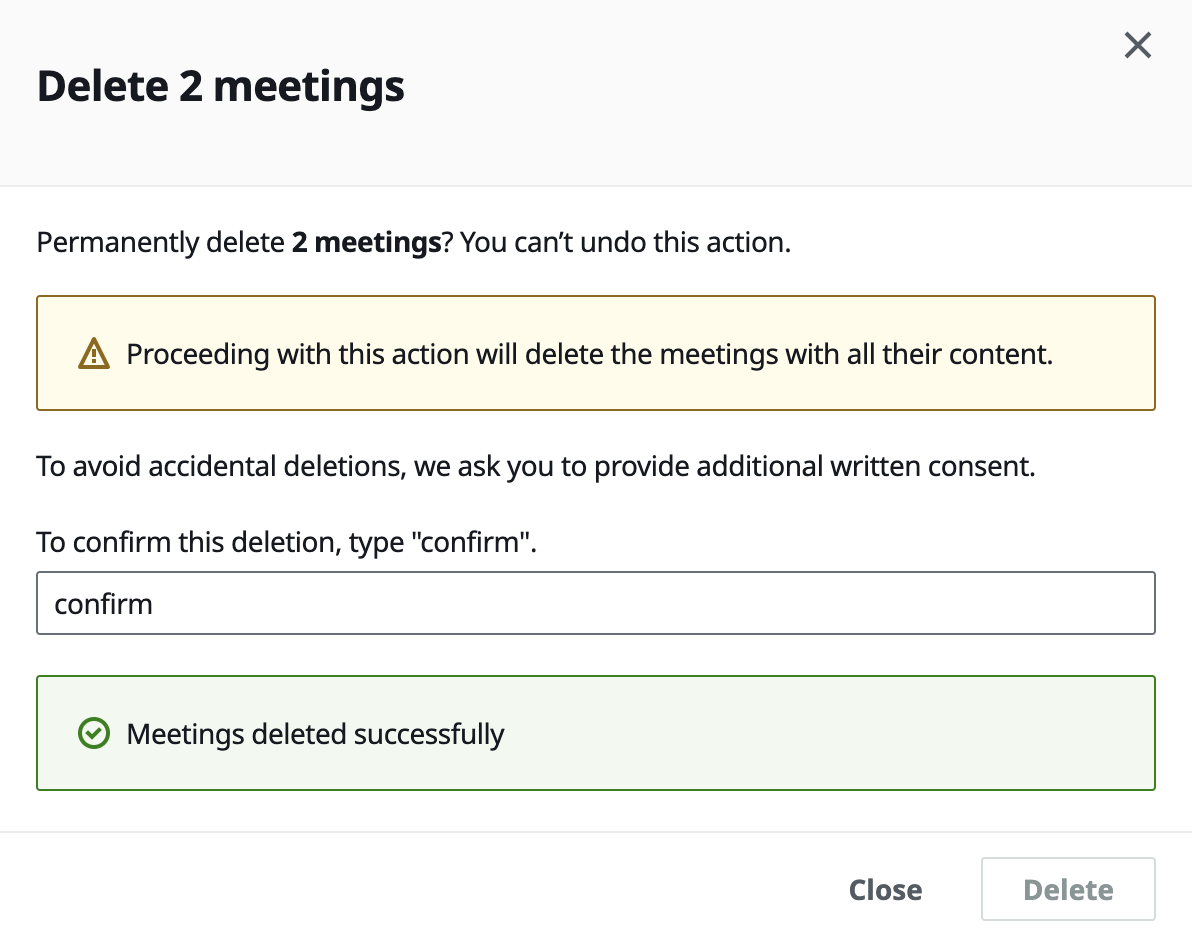
Task: Click the typed word "confirm" in the field
Action: (x=104, y=604)
